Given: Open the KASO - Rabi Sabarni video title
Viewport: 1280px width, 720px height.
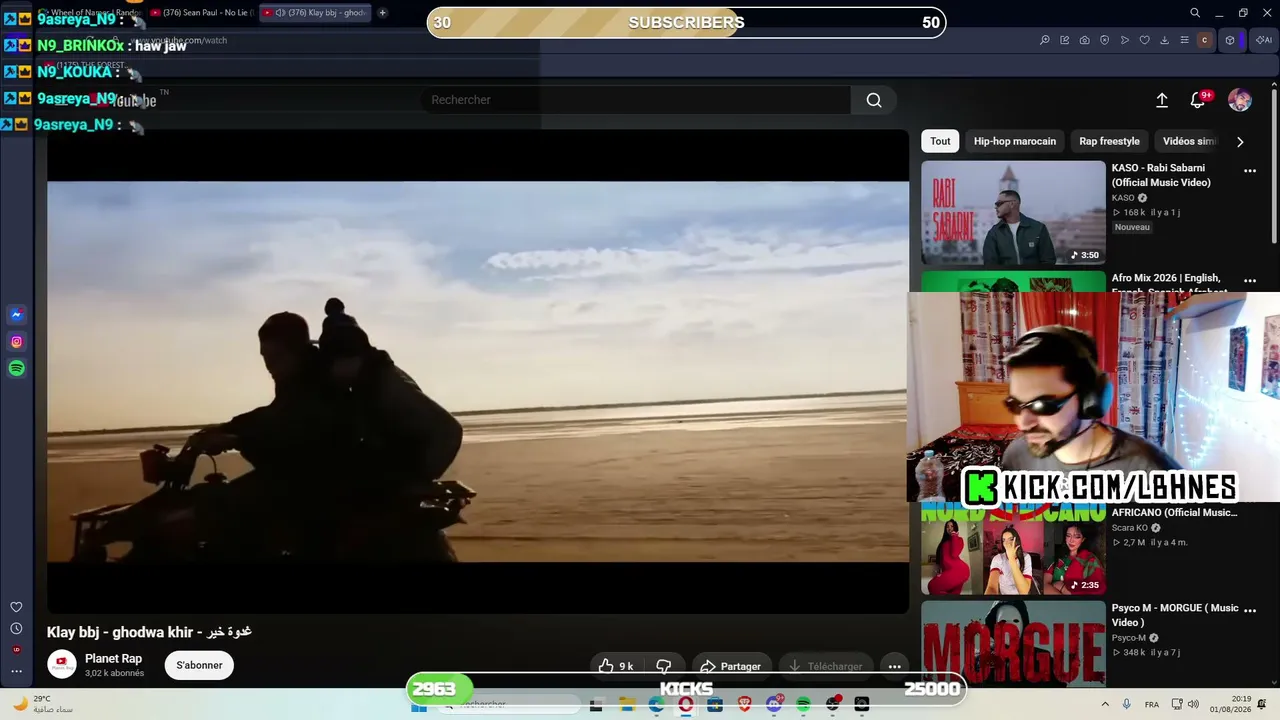Looking at the screenshot, I should (1161, 175).
